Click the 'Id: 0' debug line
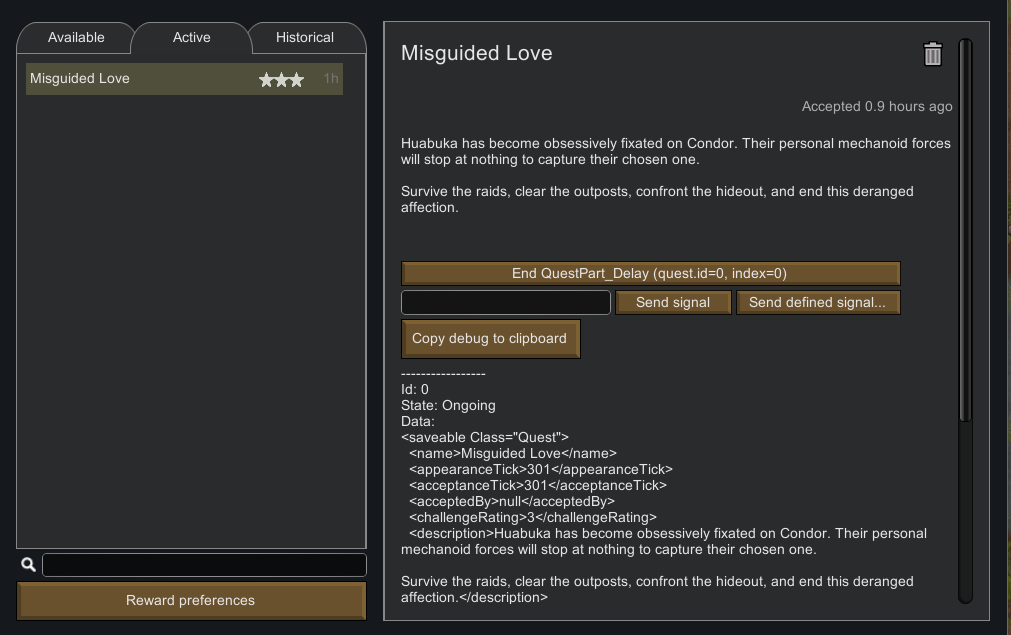 click(x=415, y=389)
